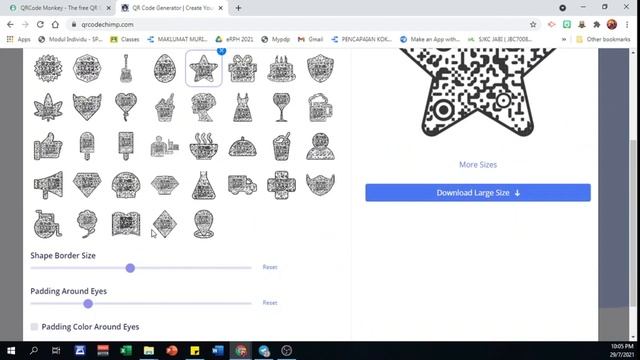Select the dress QR shape

[242, 108]
